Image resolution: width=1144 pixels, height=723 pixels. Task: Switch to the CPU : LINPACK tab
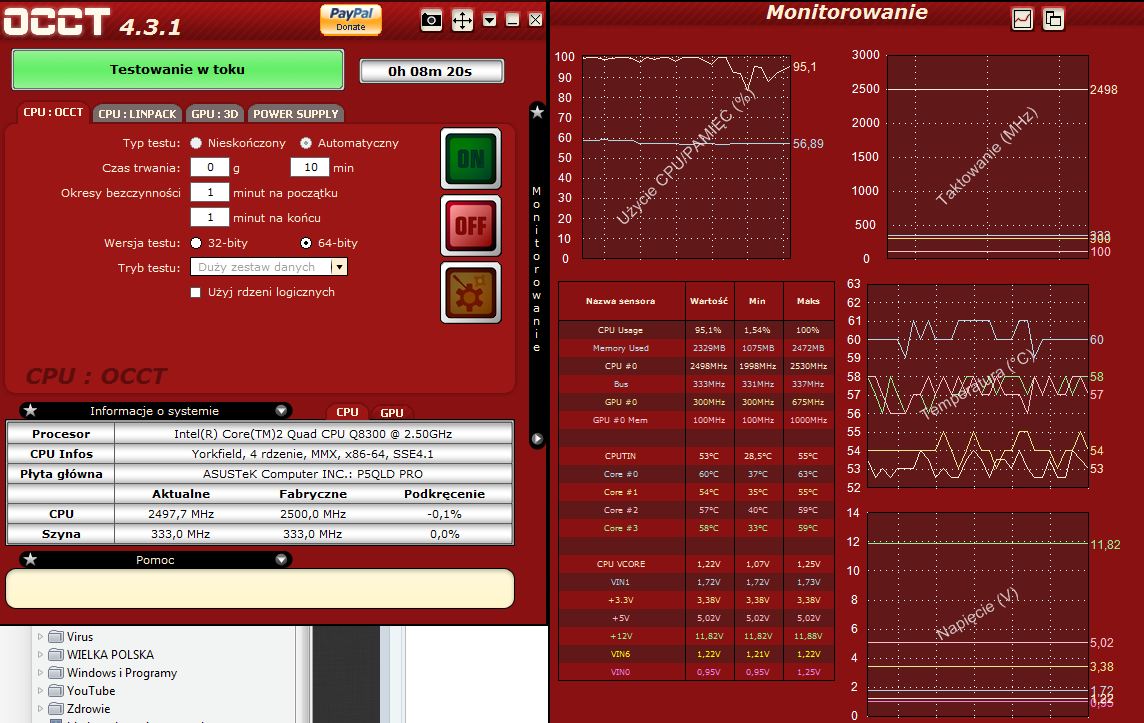(x=137, y=114)
